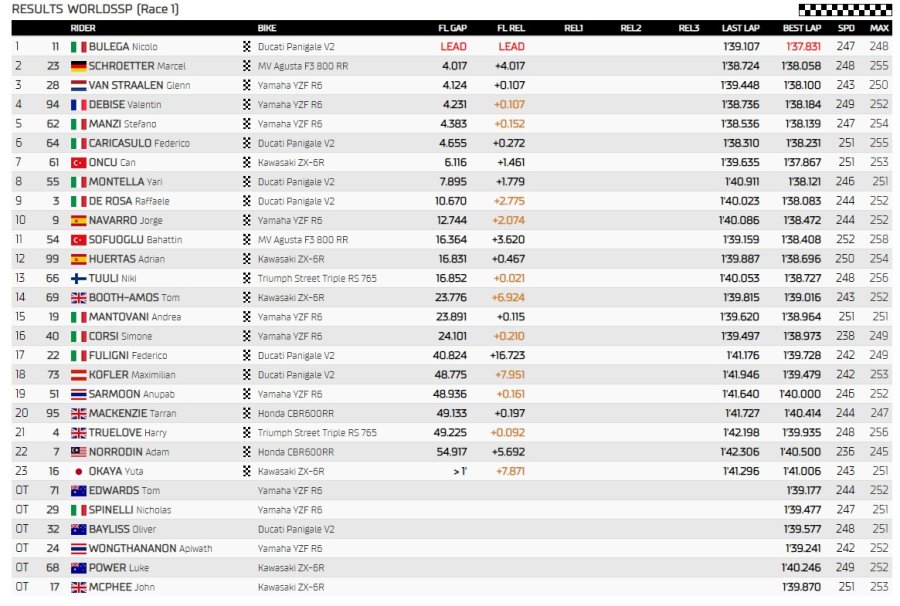Click the checkered flag icon in SOFUOGLU's row
The height and width of the screenshot is (606, 900).
coord(247,240)
